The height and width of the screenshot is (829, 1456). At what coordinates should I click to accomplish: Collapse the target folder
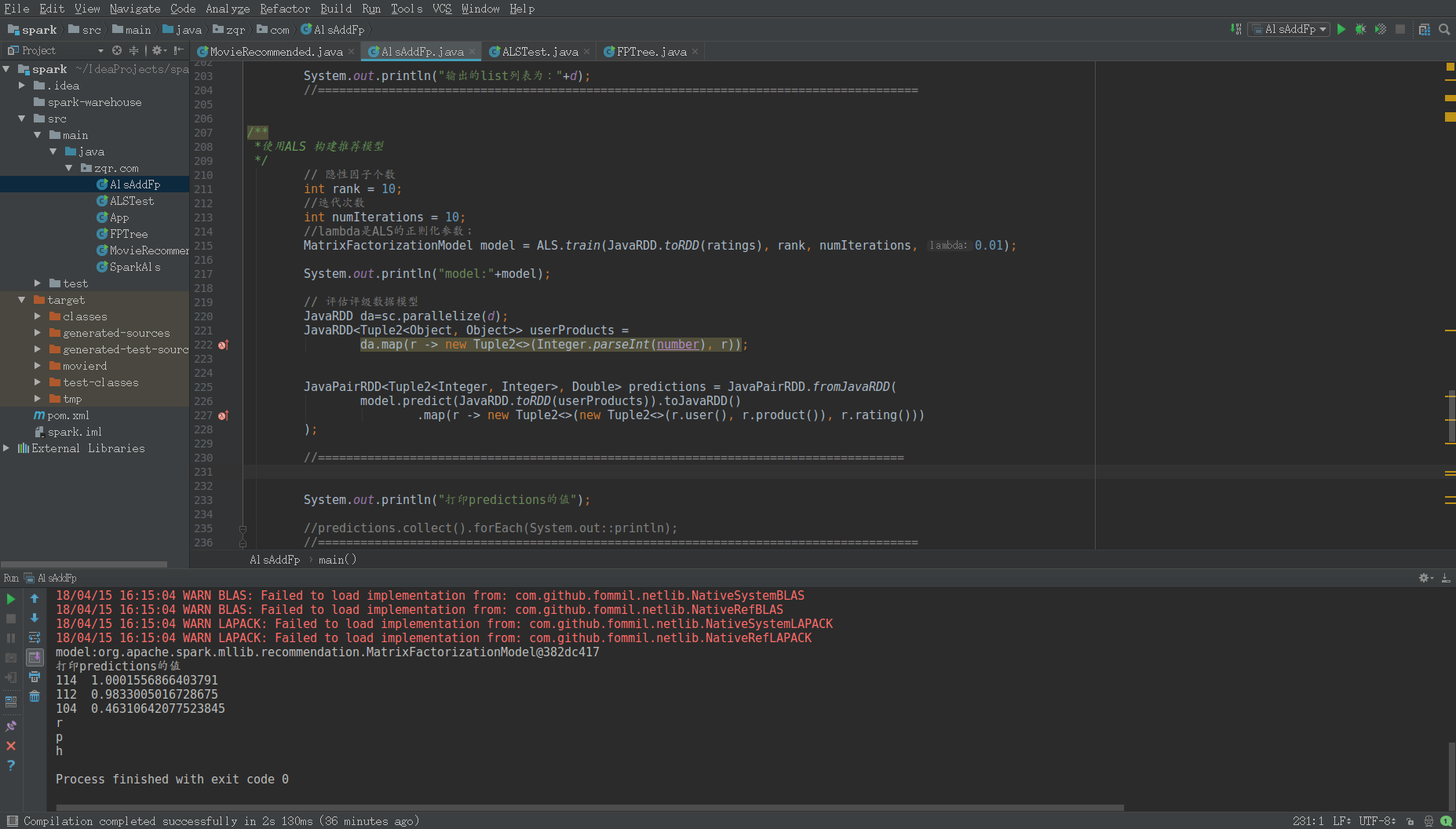22,300
